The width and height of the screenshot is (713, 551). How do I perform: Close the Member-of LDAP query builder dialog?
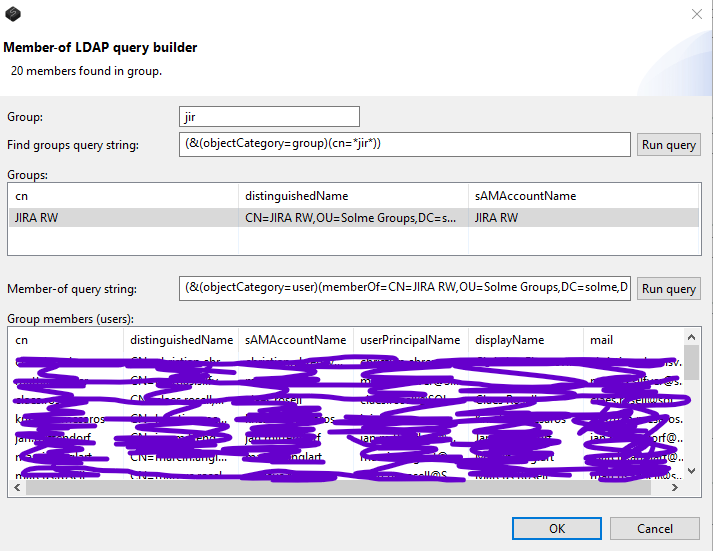point(696,14)
